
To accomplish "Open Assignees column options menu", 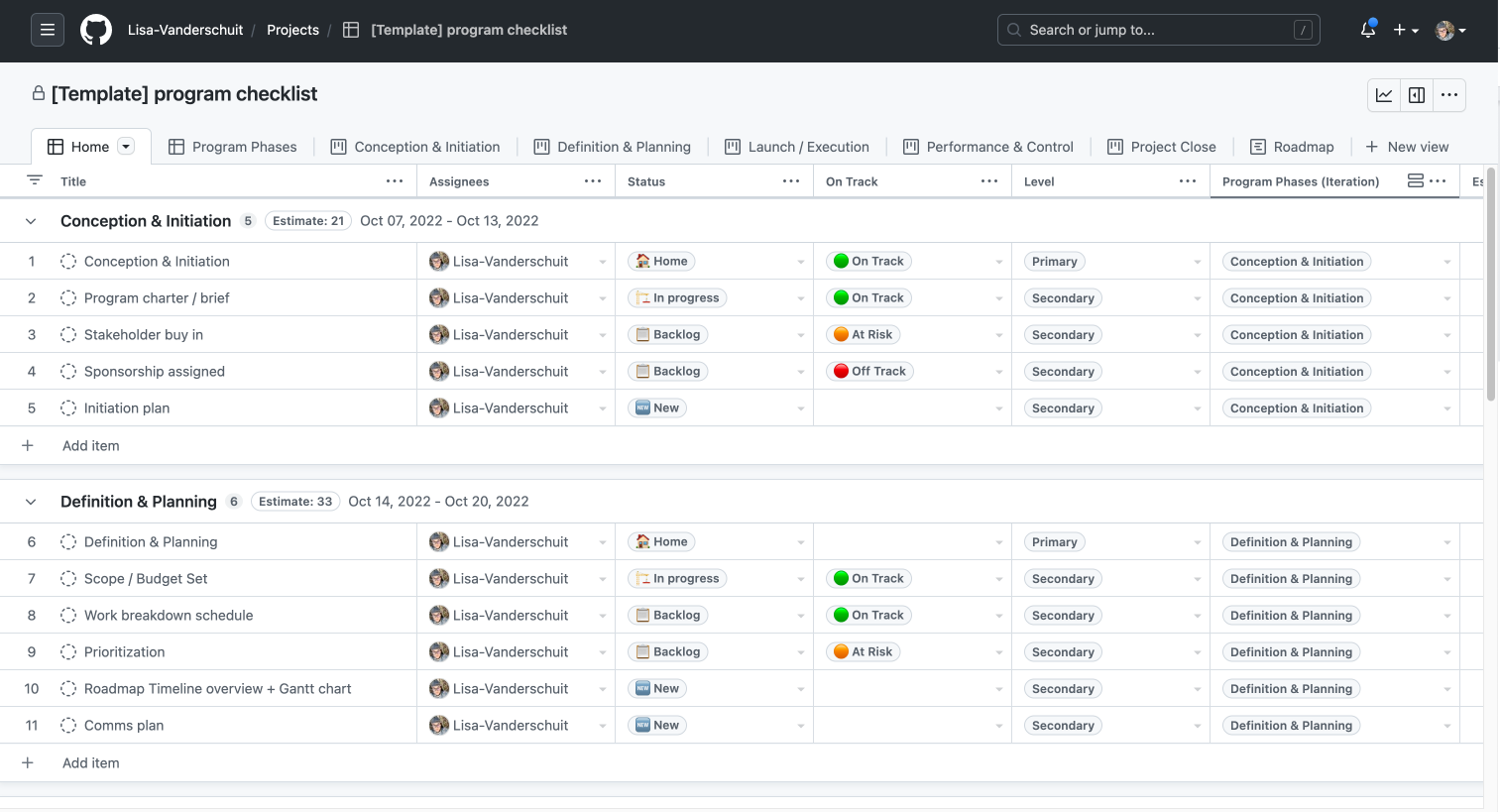I will (593, 181).
